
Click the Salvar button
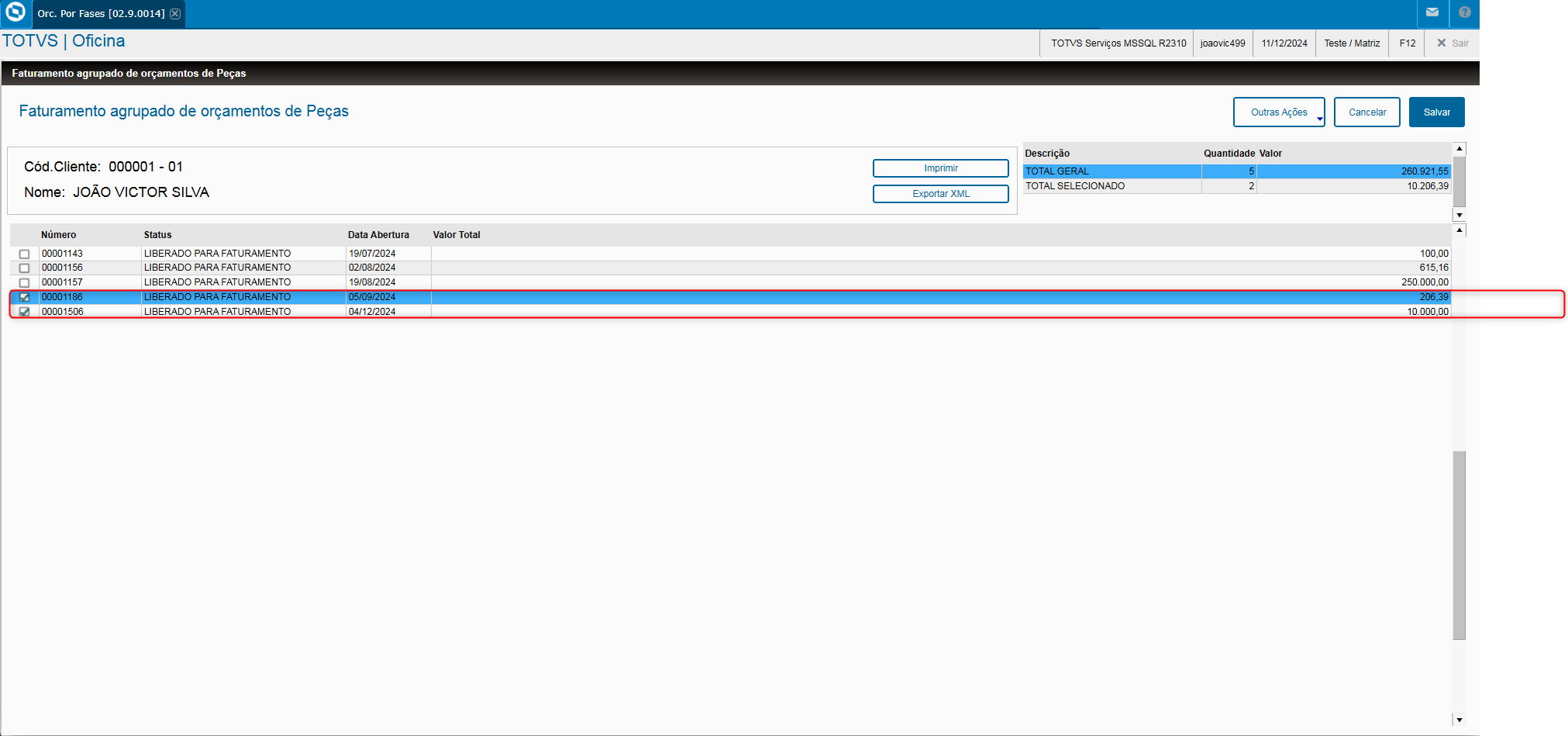[1436, 112]
